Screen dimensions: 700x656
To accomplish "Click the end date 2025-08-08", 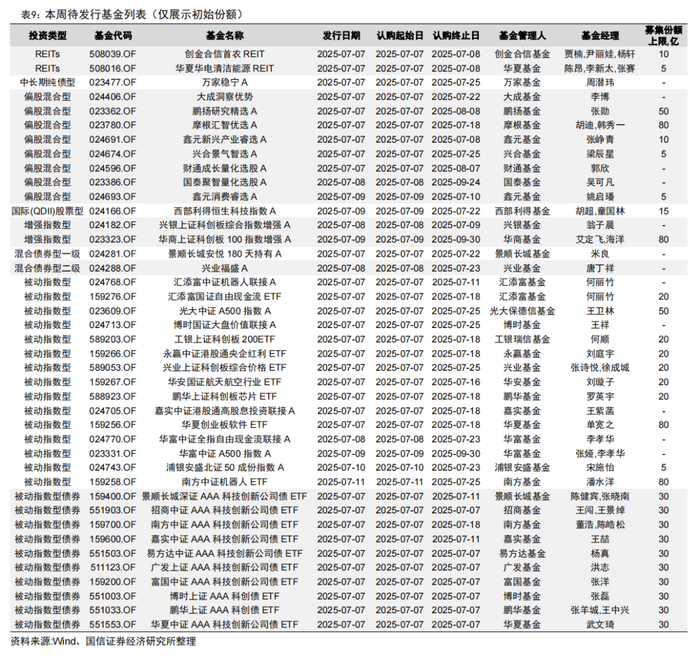I will click(456, 111).
